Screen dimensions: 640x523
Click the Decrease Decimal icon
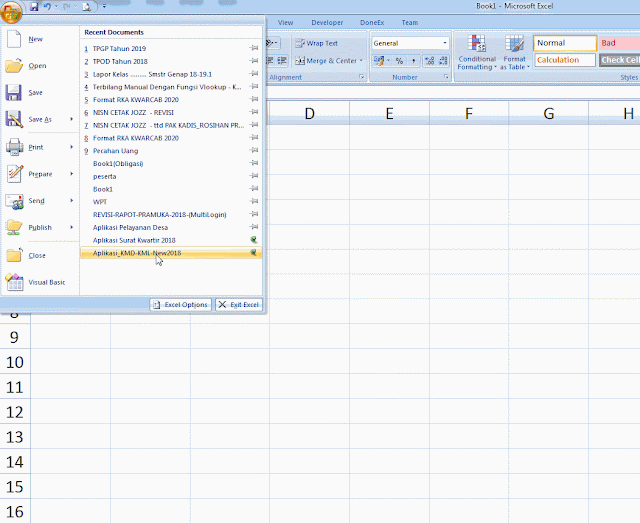pos(443,61)
